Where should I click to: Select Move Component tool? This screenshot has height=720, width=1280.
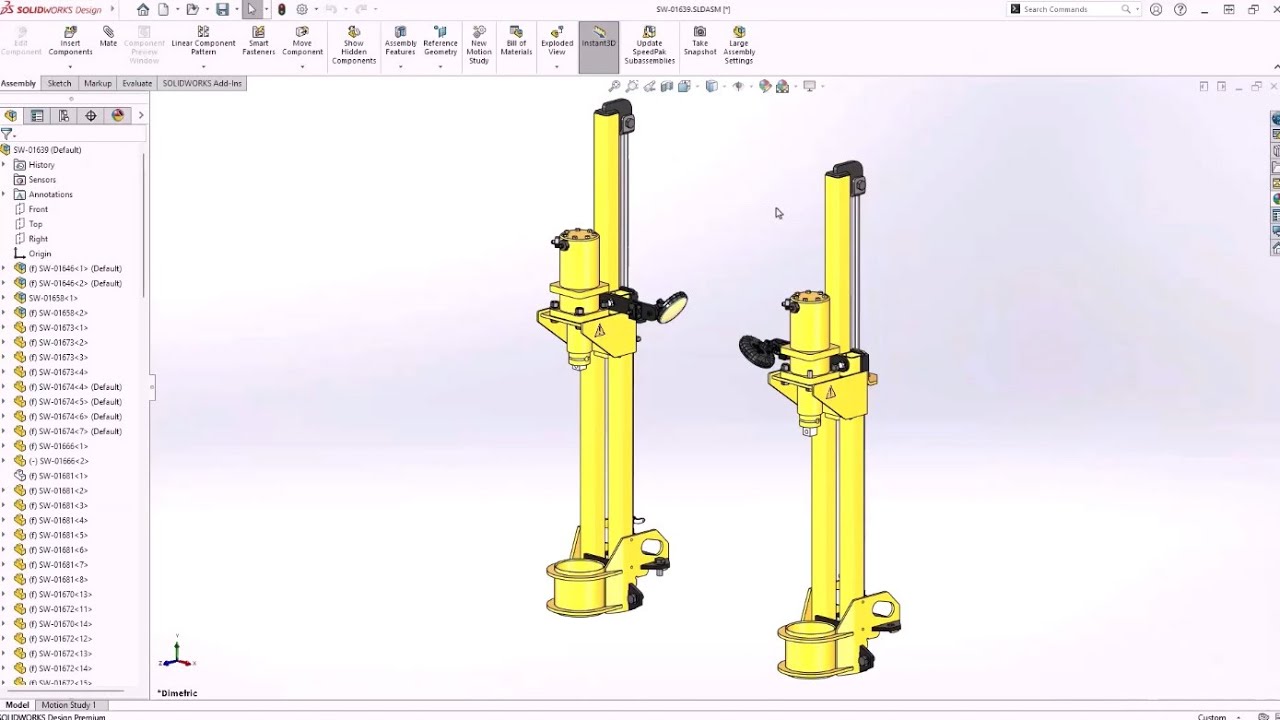coord(302,41)
